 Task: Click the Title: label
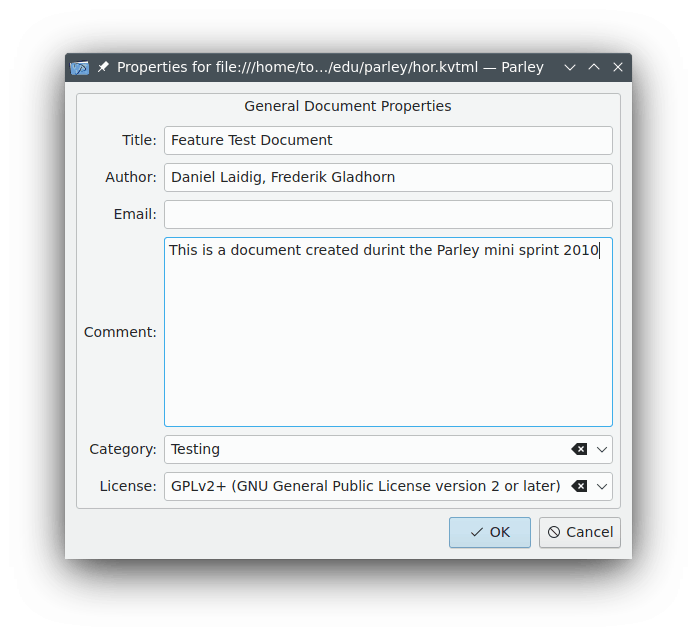point(140,140)
